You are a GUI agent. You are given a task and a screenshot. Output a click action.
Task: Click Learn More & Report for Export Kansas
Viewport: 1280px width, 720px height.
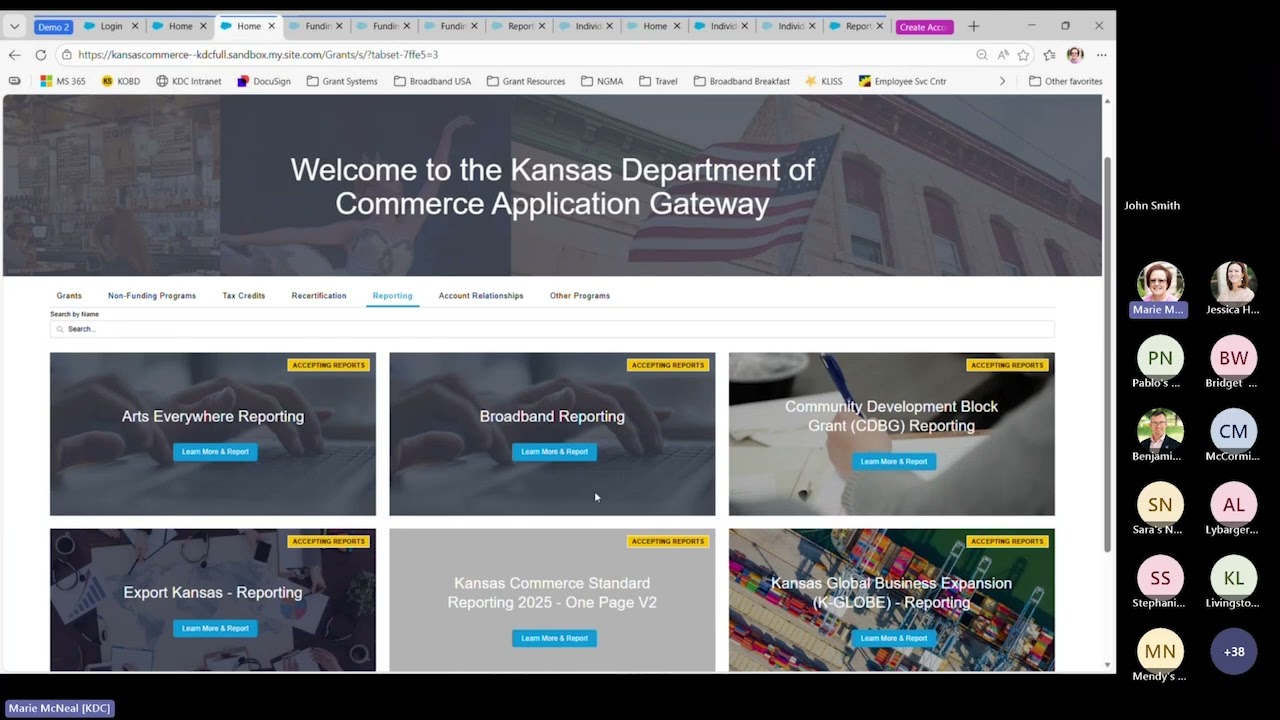point(215,628)
